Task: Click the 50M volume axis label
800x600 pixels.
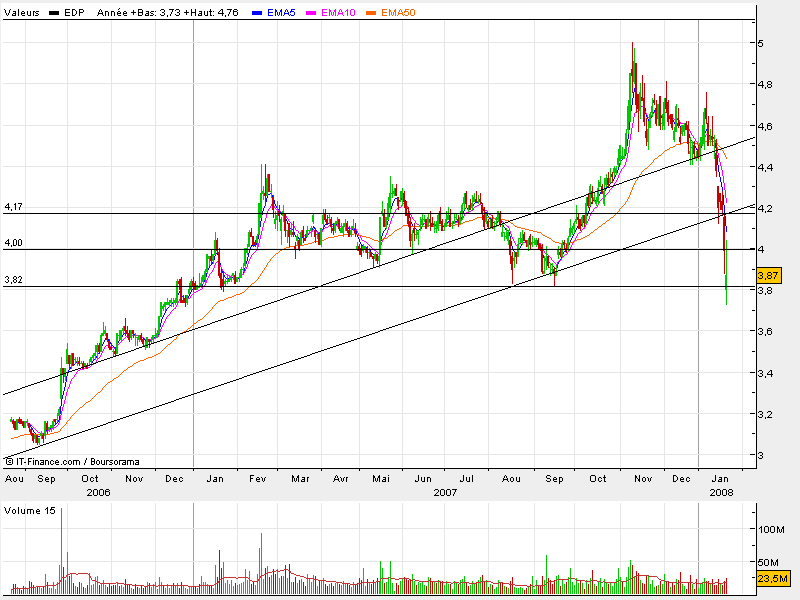Action: point(768,563)
